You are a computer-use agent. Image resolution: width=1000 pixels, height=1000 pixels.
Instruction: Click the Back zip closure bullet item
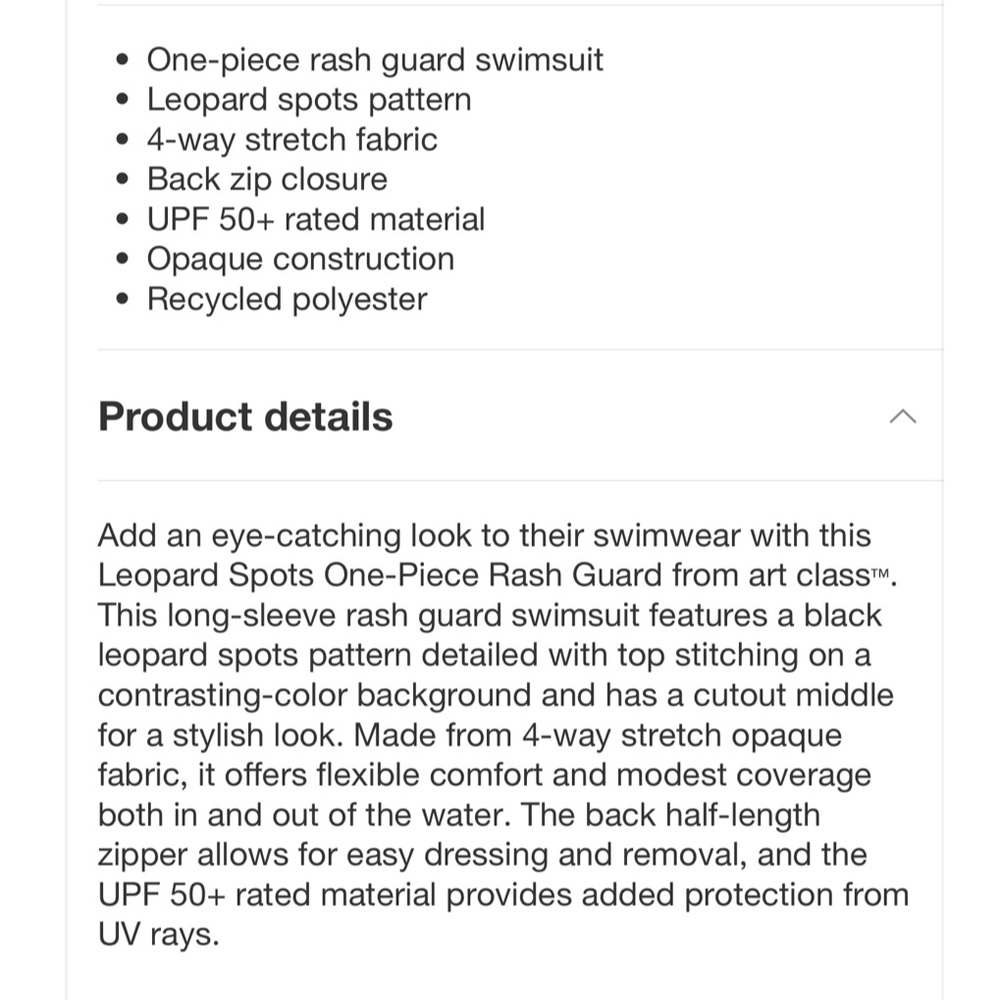267,179
